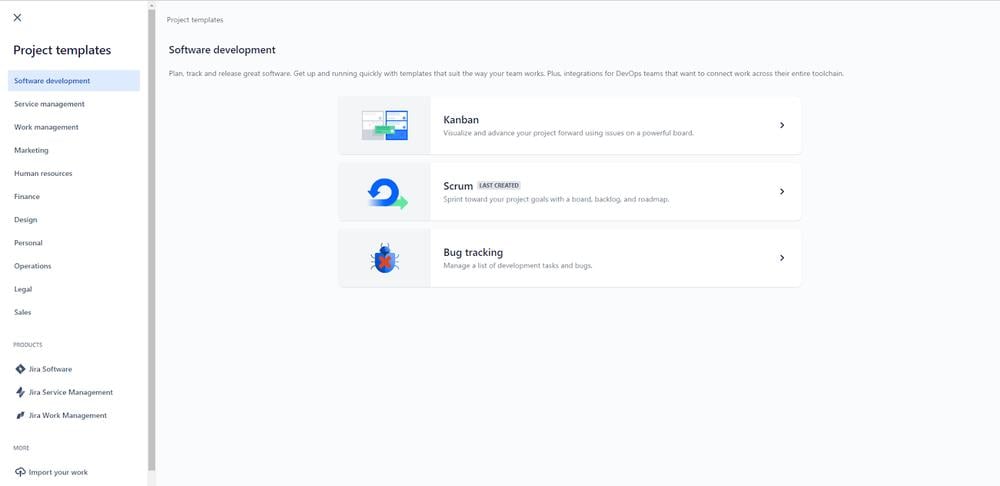Viewport: 1000px width, 486px height.
Task: Open the Work management category
Action: point(46,127)
